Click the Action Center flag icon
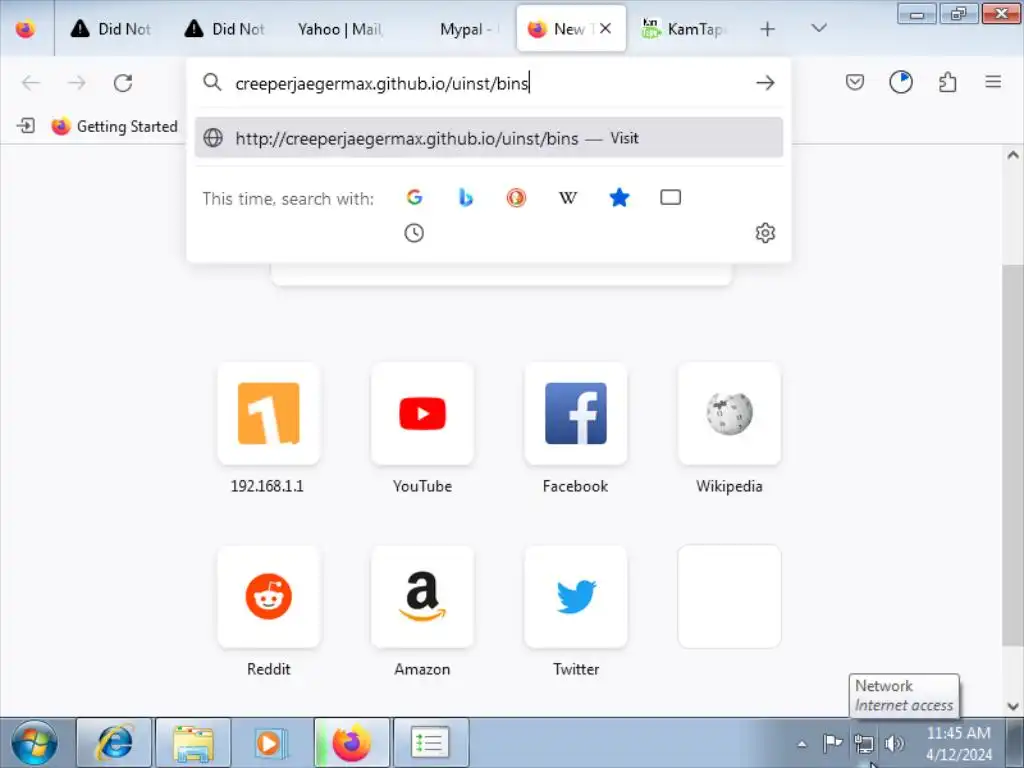Image resolution: width=1024 pixels, height=768 pixels. pos(833,743)
